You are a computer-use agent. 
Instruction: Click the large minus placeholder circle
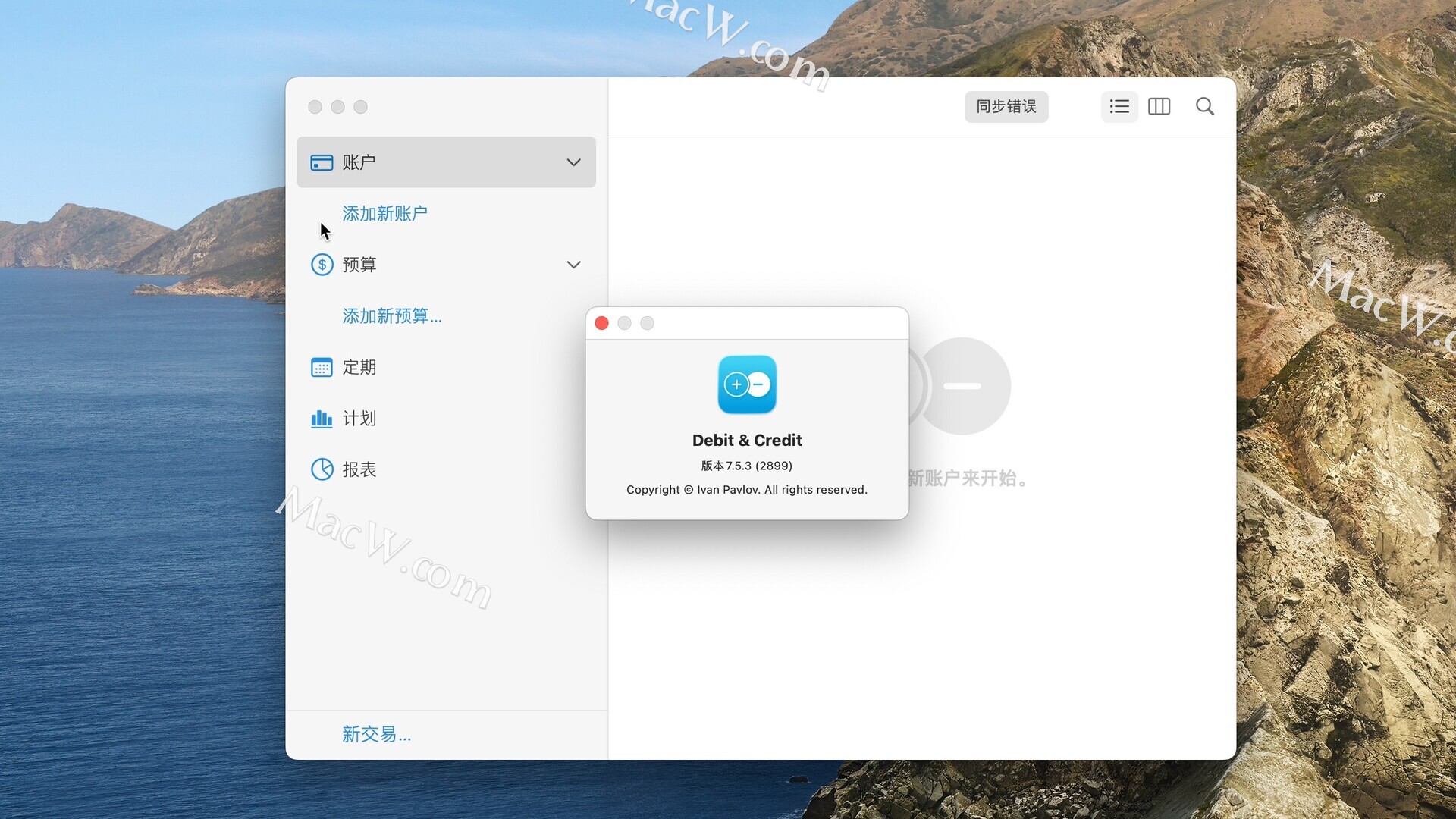pos(963,386)
